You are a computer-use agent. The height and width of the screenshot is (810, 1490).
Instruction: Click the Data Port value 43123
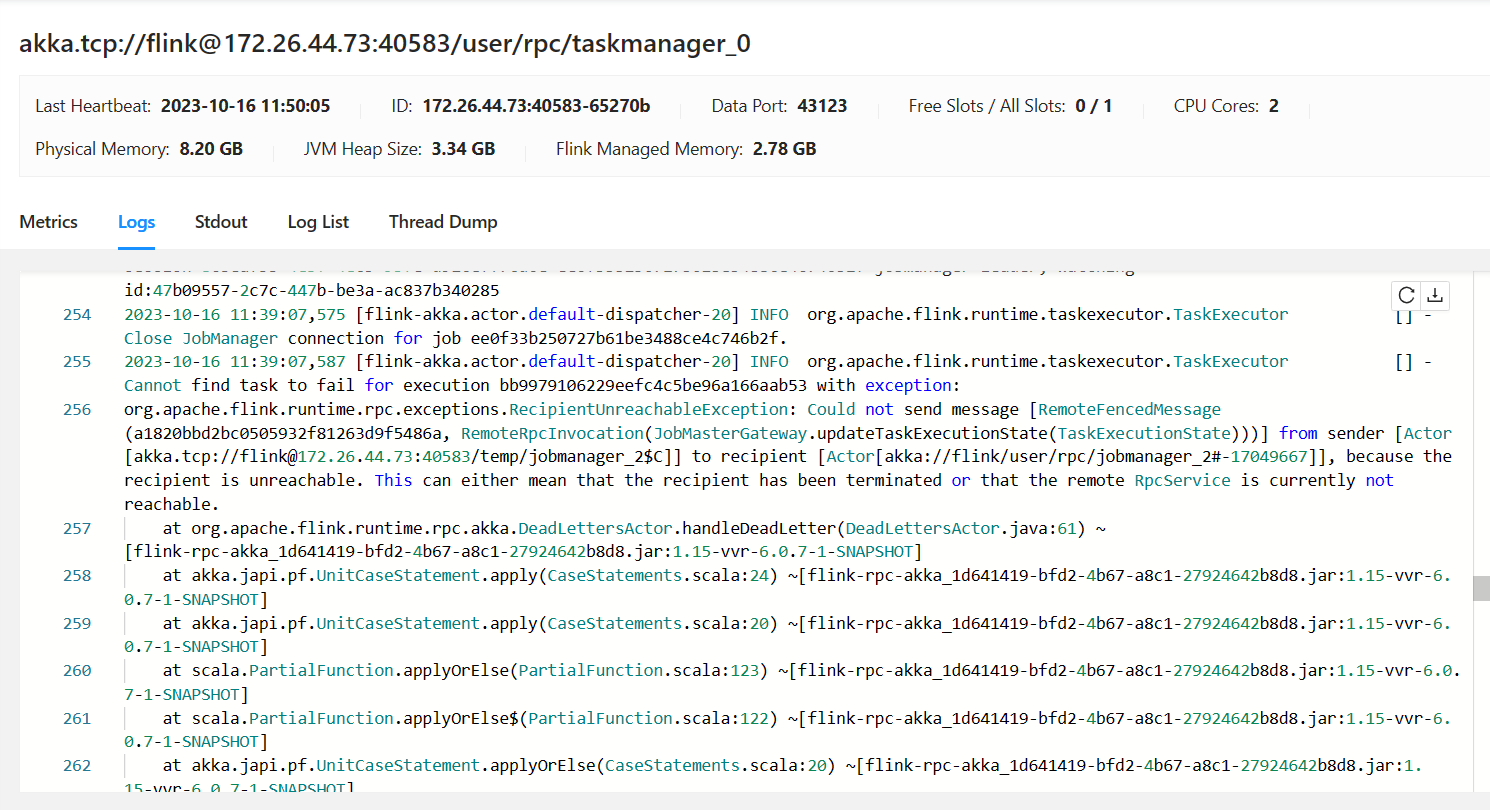coord(822,106)
